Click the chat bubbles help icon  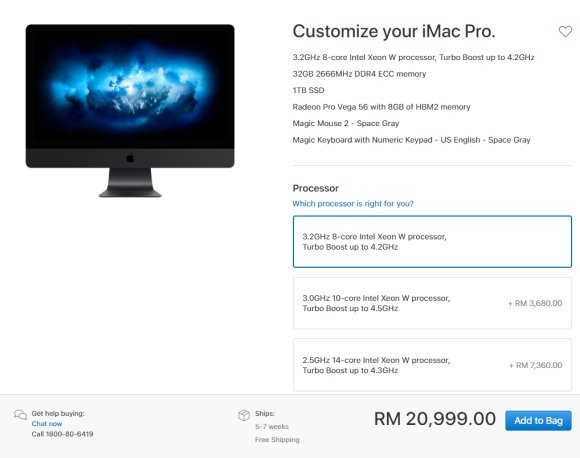pos(20,415)
